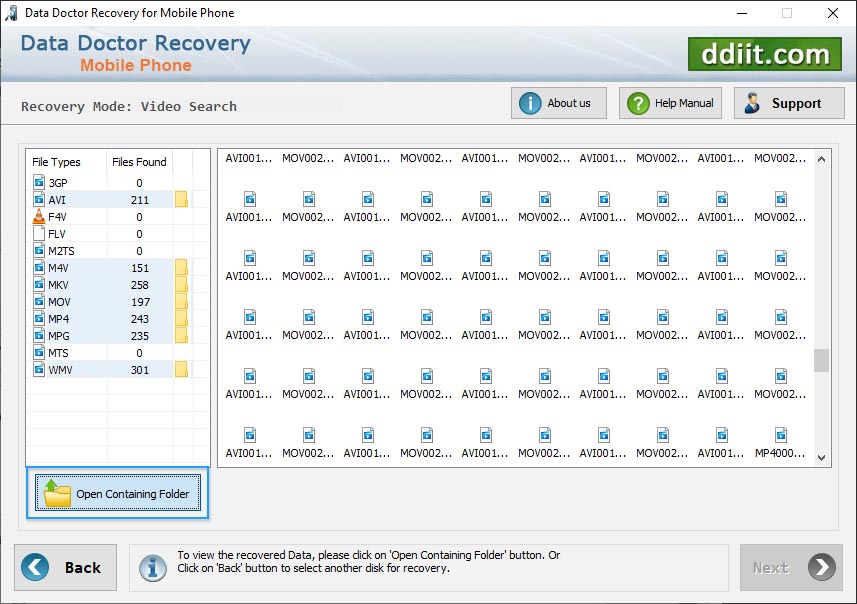This screenshot has width=857, height=604.
Task: Click the Support person icon
Action: pyautogui.click(x=753, y=102)
